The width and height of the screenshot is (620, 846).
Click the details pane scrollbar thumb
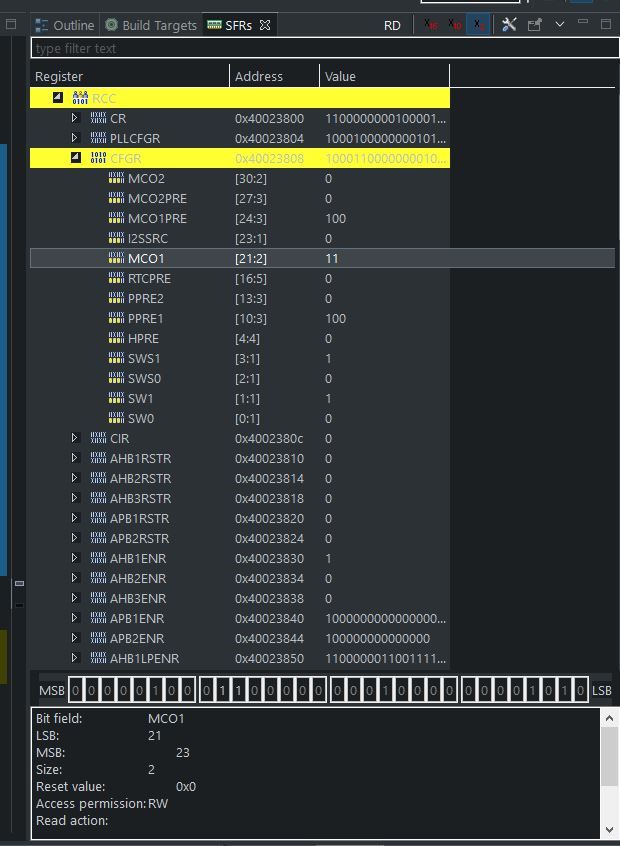click(x=609, y=756)
